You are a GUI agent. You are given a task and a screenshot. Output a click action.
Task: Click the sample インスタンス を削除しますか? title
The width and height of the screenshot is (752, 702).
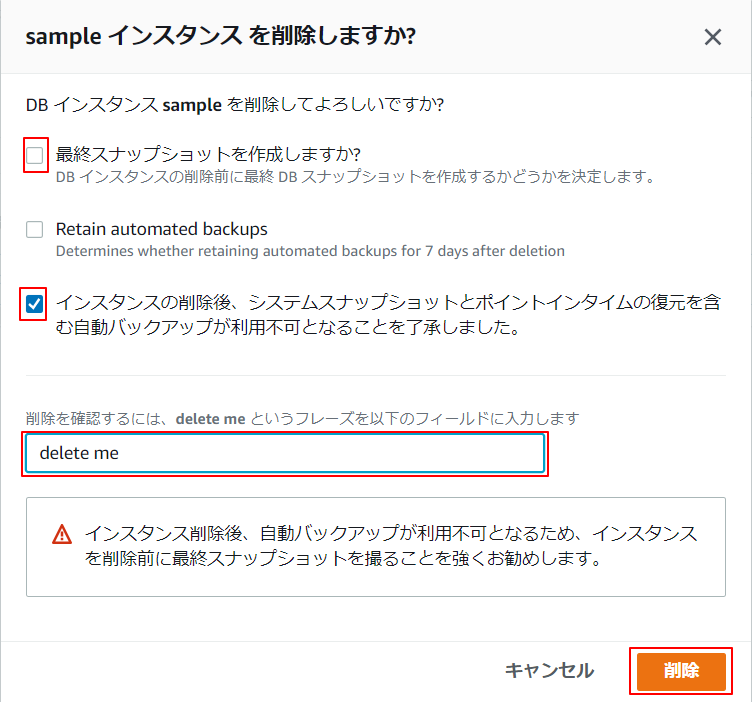point(221,36)
